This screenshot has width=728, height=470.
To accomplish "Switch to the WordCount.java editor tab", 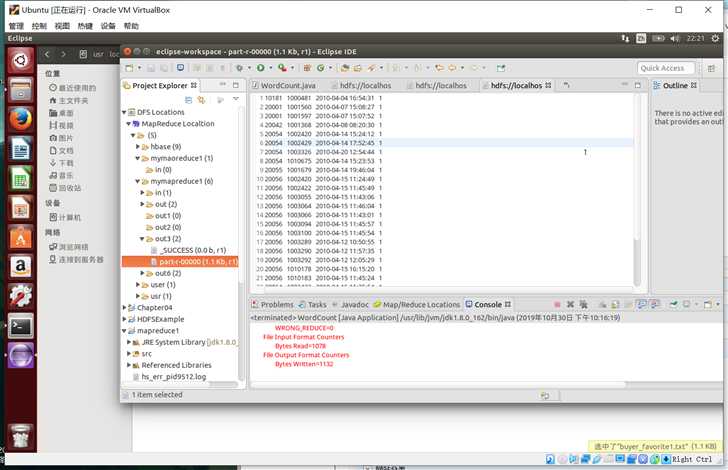I will tap(284, 85).
